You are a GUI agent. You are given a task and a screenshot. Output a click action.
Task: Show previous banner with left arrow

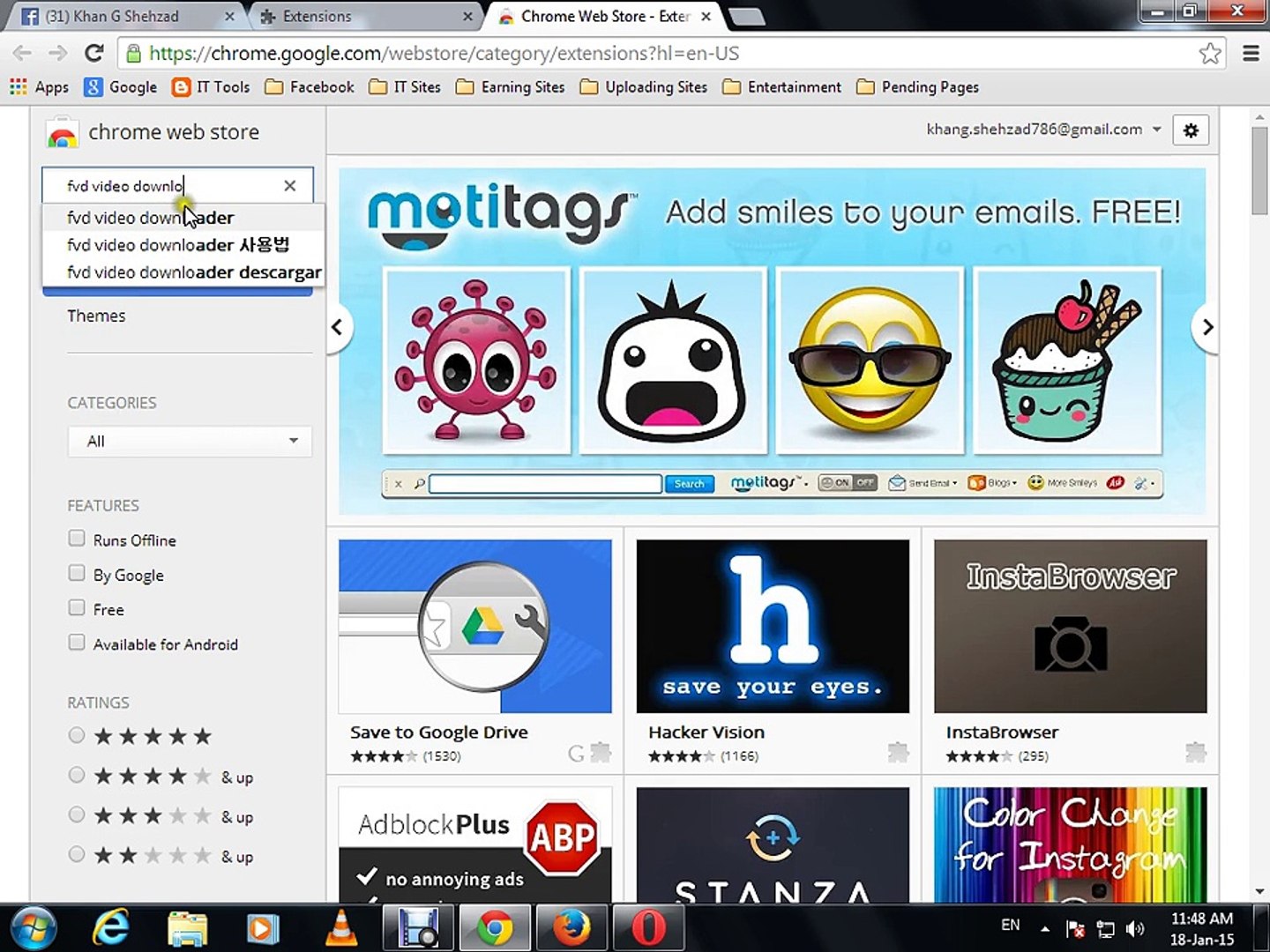pyautogui.click(x=337, y=327)
